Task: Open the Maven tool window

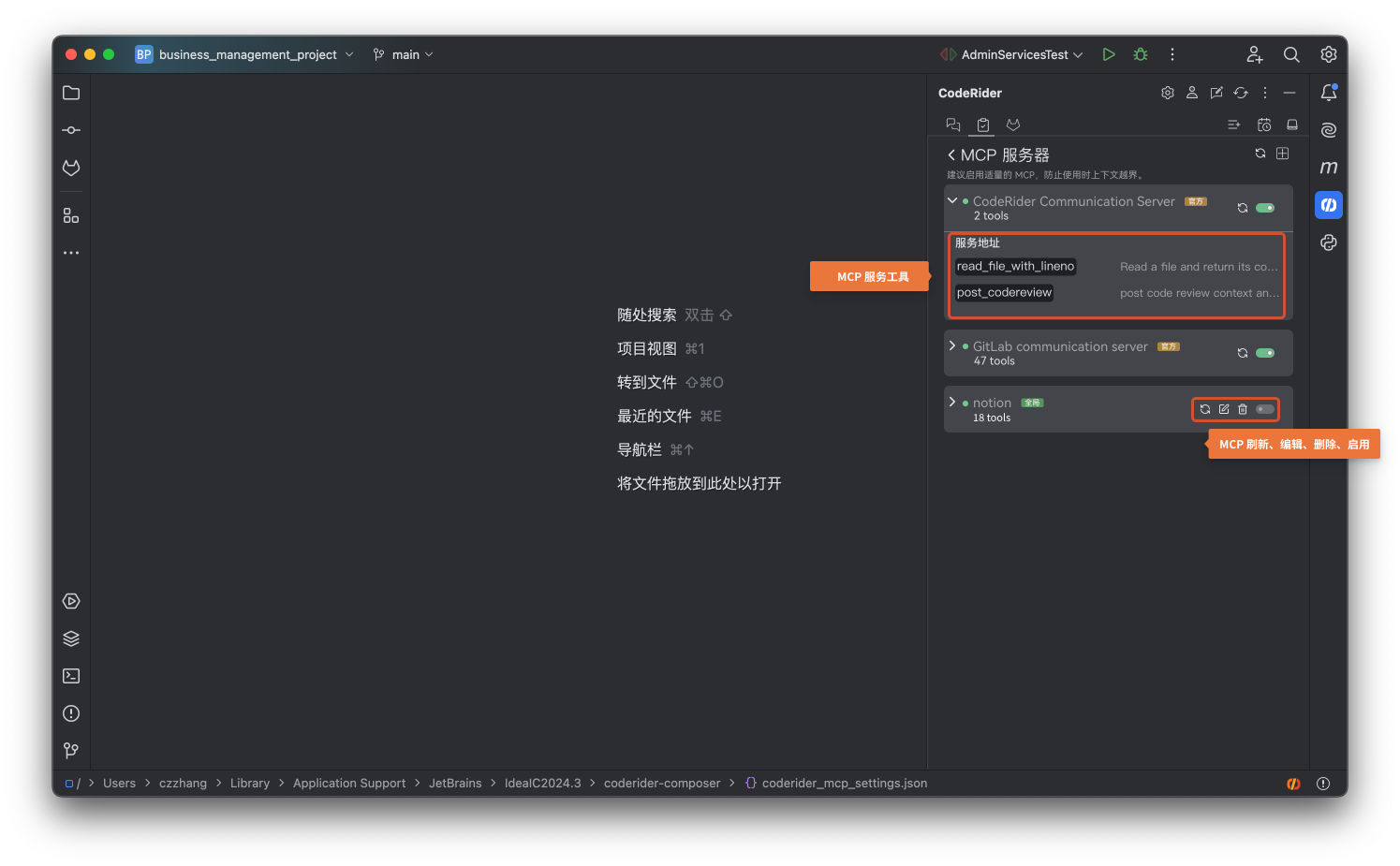Action: coord(1329,168)
